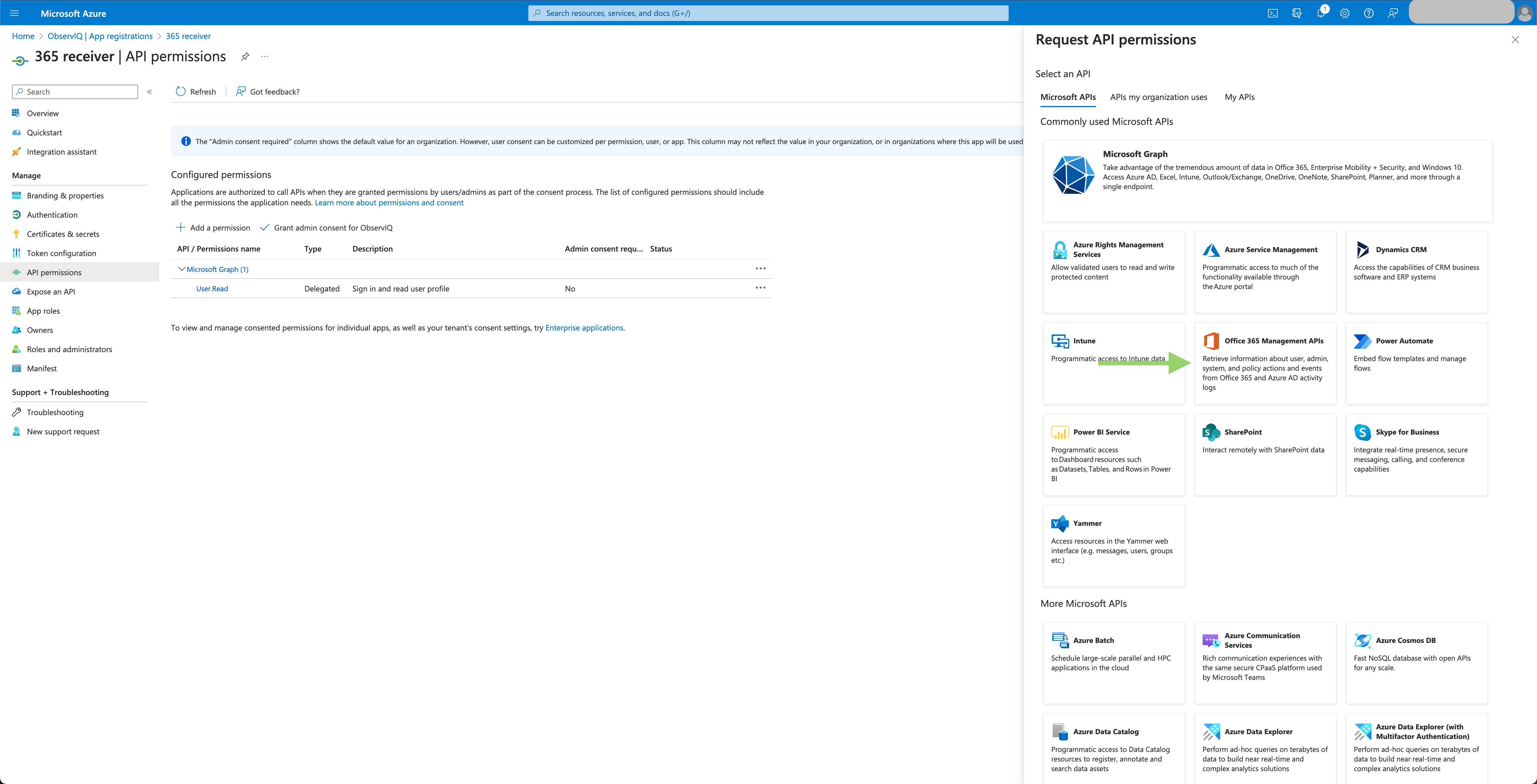
Task: Switch to the APIs my organization uses tab
Action: pos(1158,97)
